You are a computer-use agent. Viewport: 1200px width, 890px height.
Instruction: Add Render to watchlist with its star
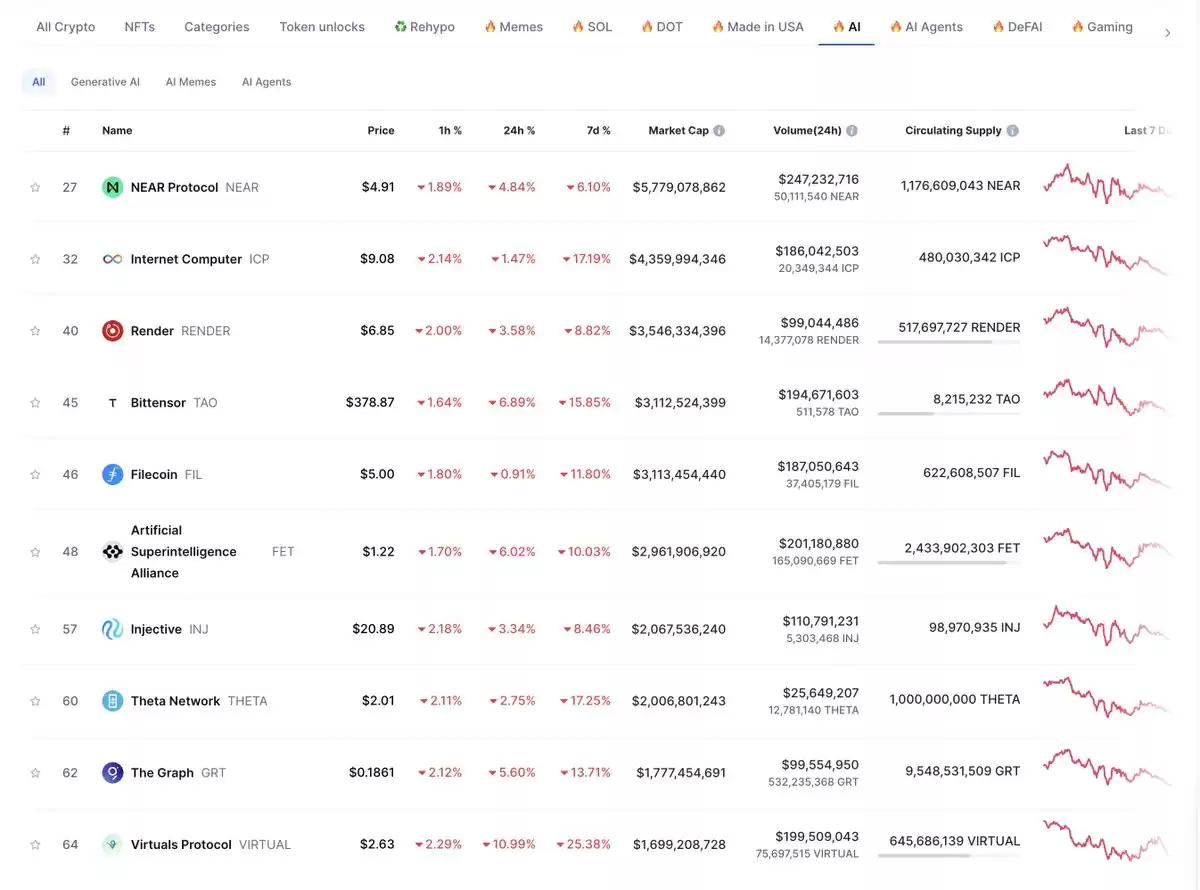tap(35, 331)
